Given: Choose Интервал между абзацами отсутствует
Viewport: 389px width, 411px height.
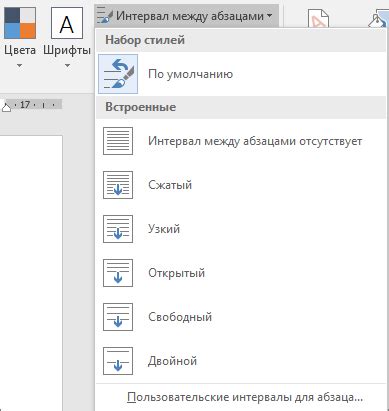Looking at the screenshot, I should (241, 141).
